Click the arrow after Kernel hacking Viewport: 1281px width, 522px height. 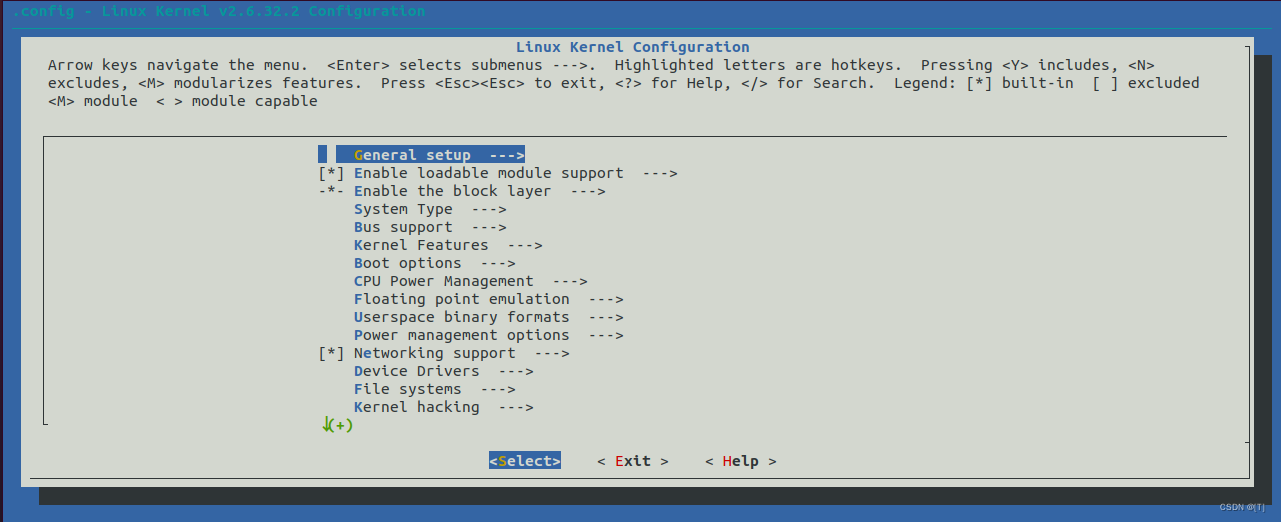(x=516, y=407)
